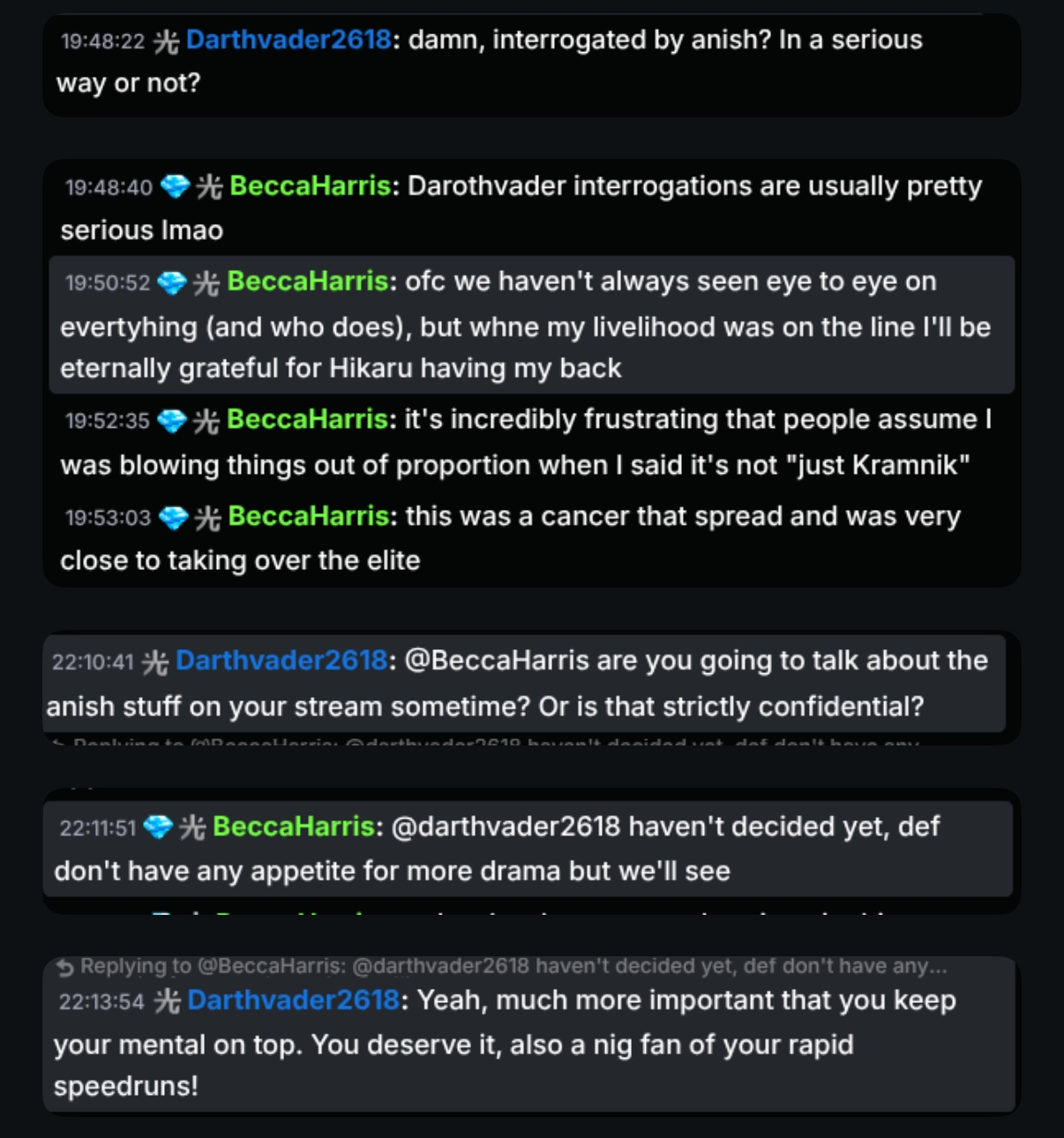
Task: Click the diamond badge on the 19:48:40 message
Action: 176,186
